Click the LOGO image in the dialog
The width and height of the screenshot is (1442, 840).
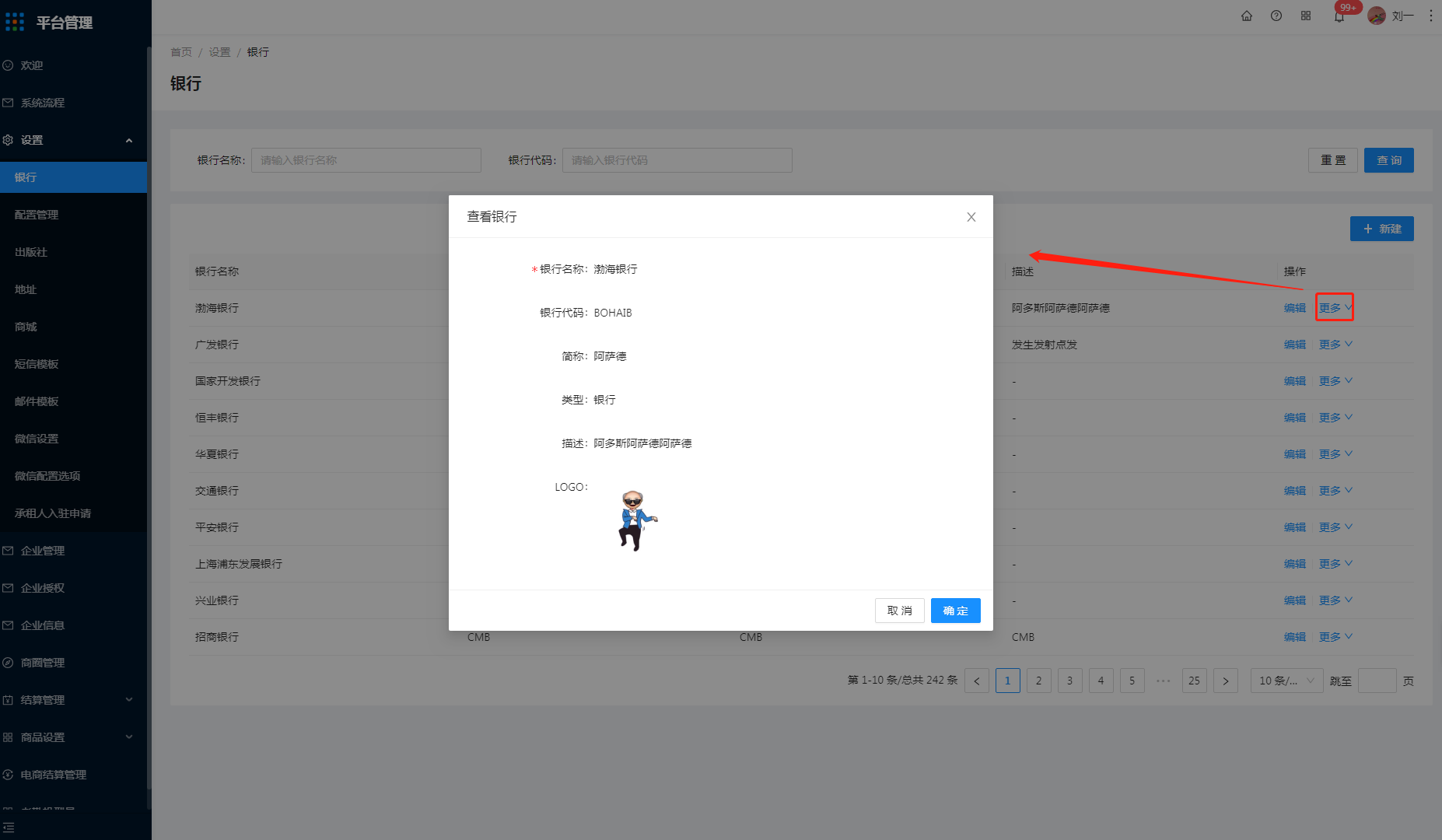click(x=637, y=520)
